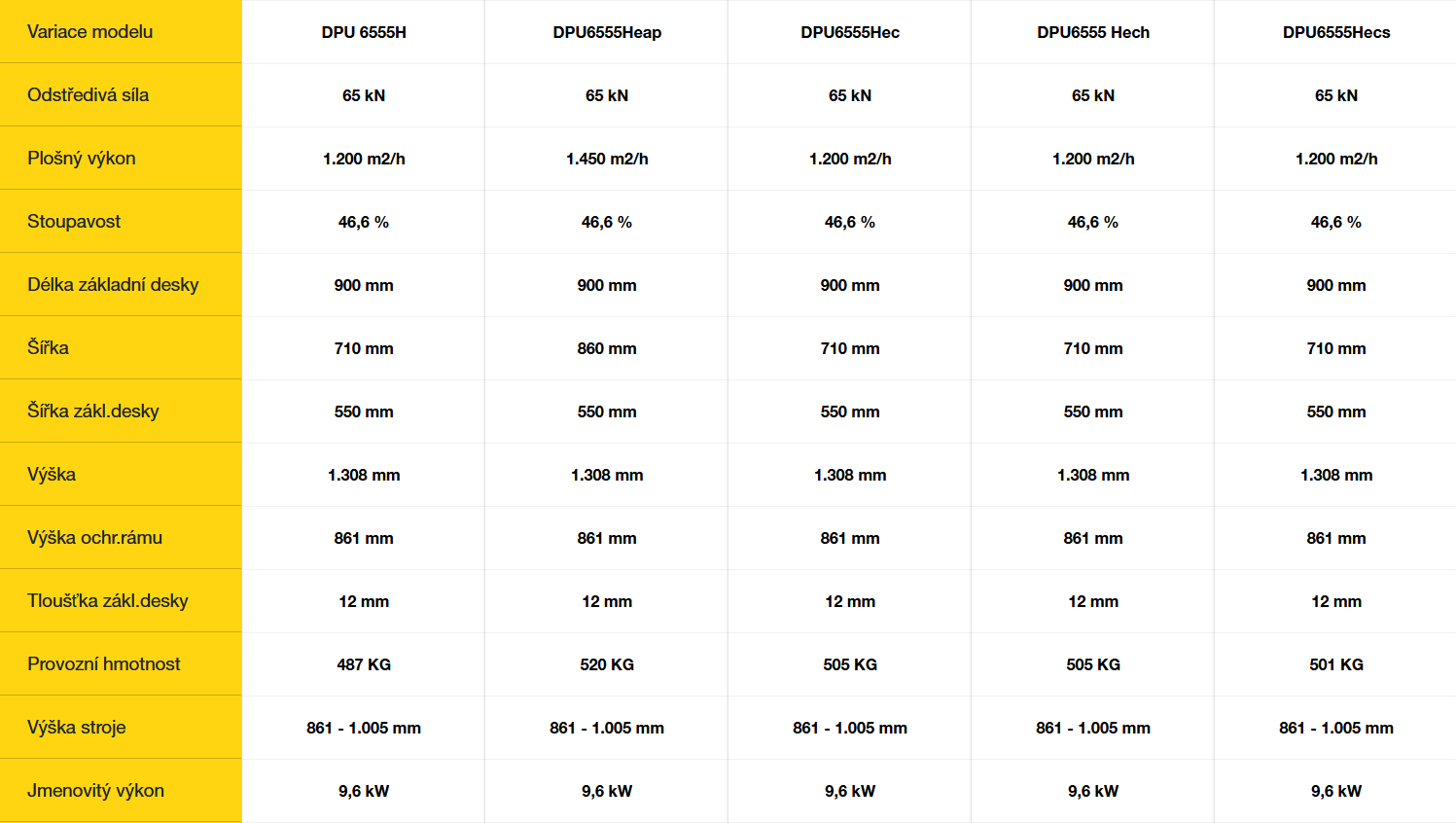Select the Výška ochr.rámu row label

(x=94, y=537)
